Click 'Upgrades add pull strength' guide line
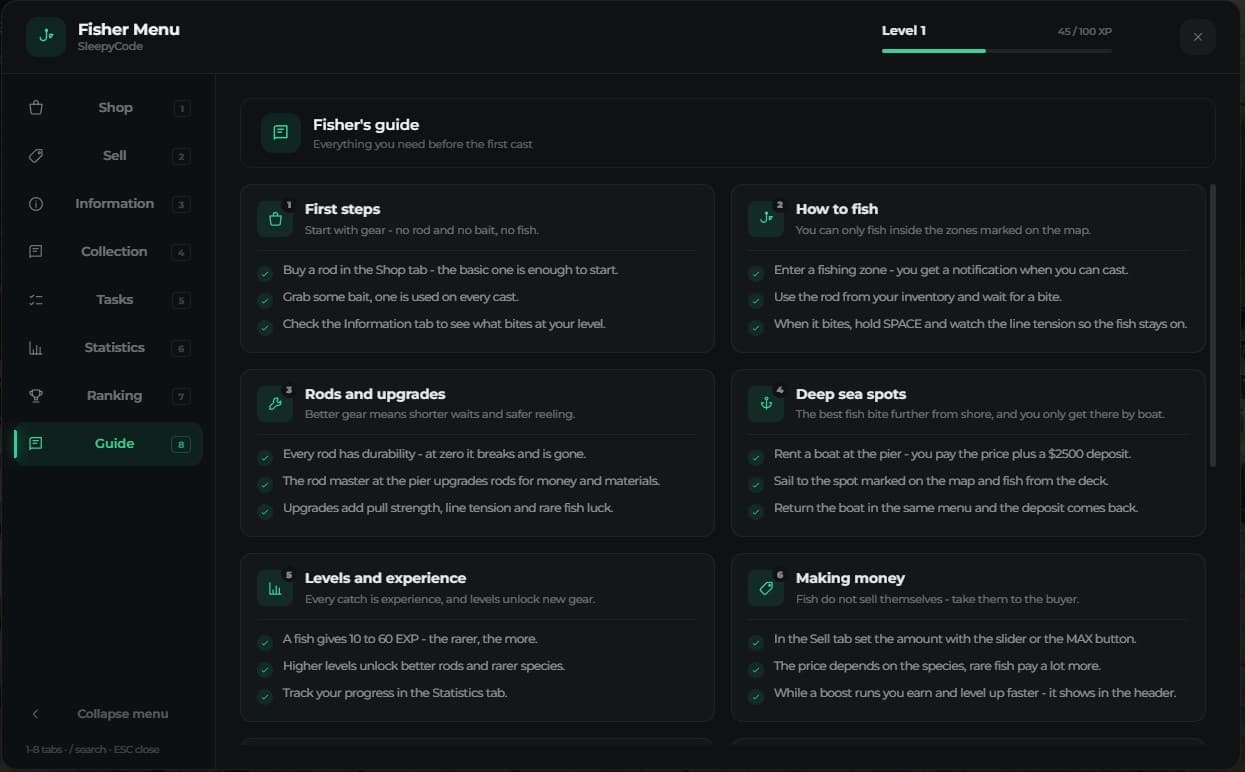Screen dimensions: 1245x772 [448, 508]
